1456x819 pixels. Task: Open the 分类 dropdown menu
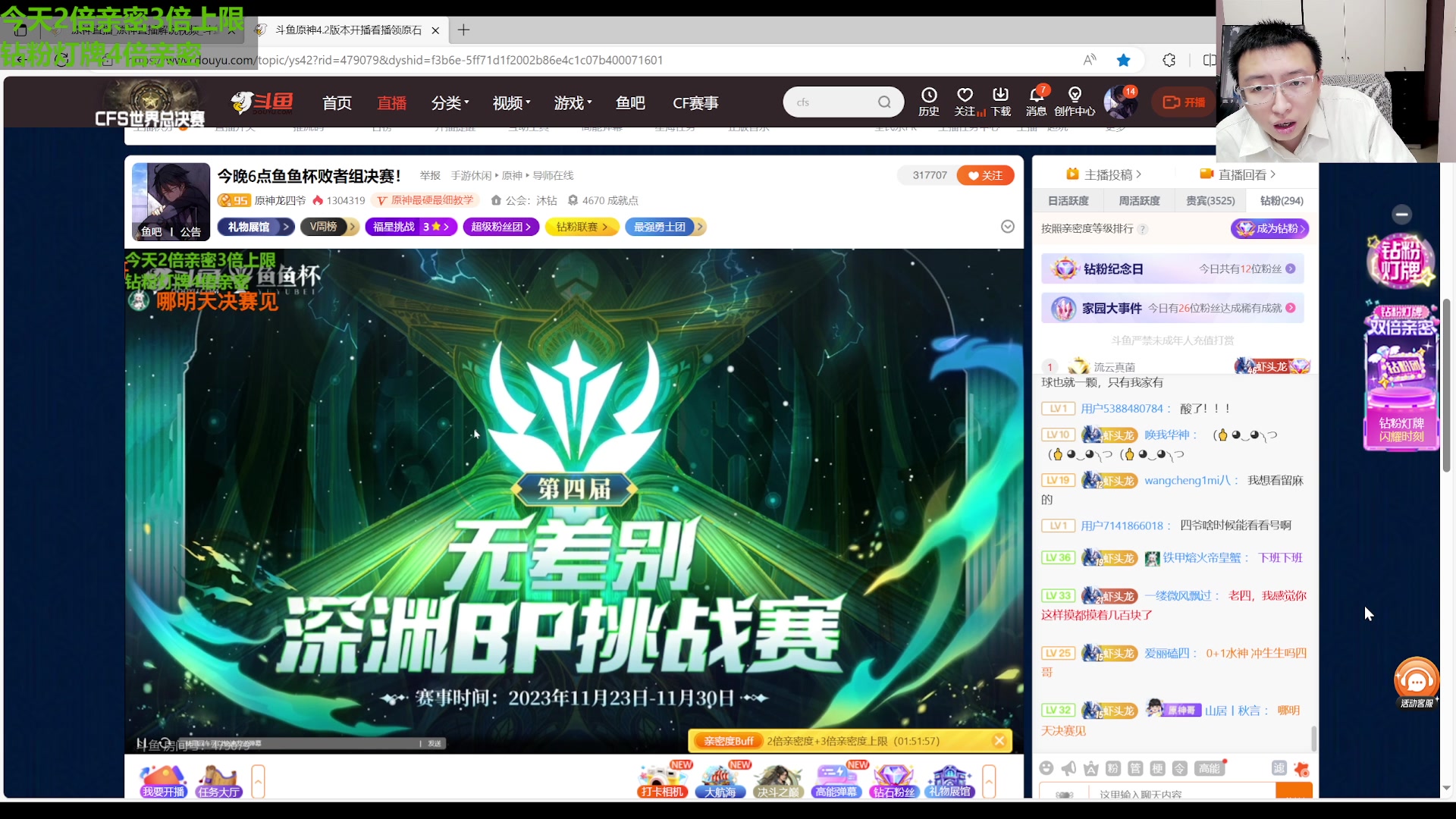(450, 102)
